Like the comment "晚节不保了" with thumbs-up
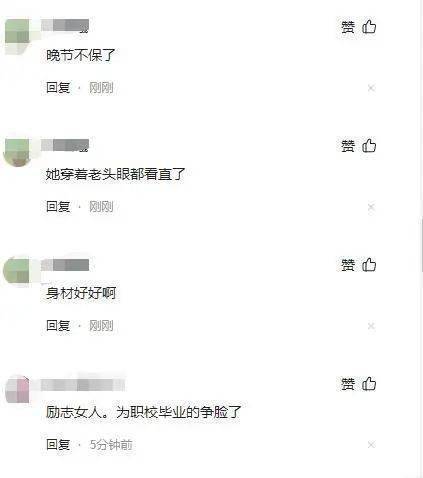The height and width of the screenshot is (478, 423). (x=369, y=27)
